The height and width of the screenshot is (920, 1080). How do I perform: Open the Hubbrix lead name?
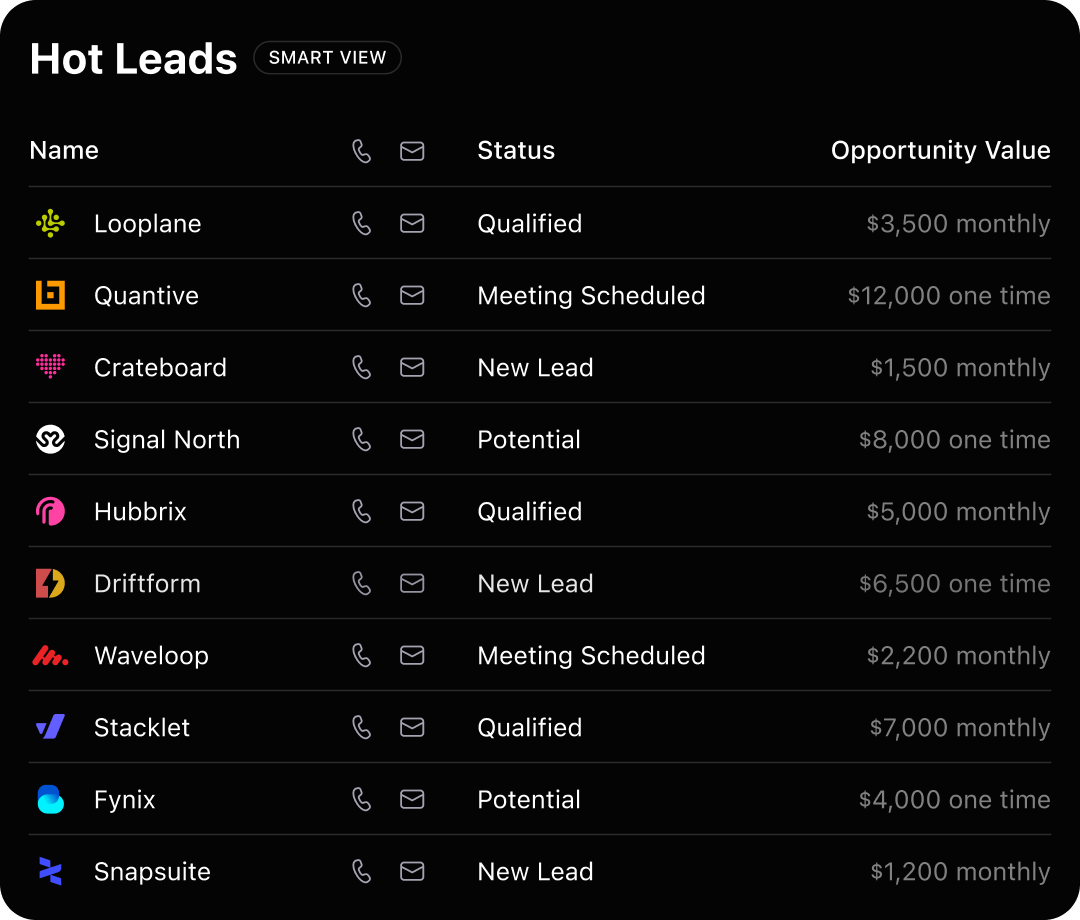coord(140,512)
